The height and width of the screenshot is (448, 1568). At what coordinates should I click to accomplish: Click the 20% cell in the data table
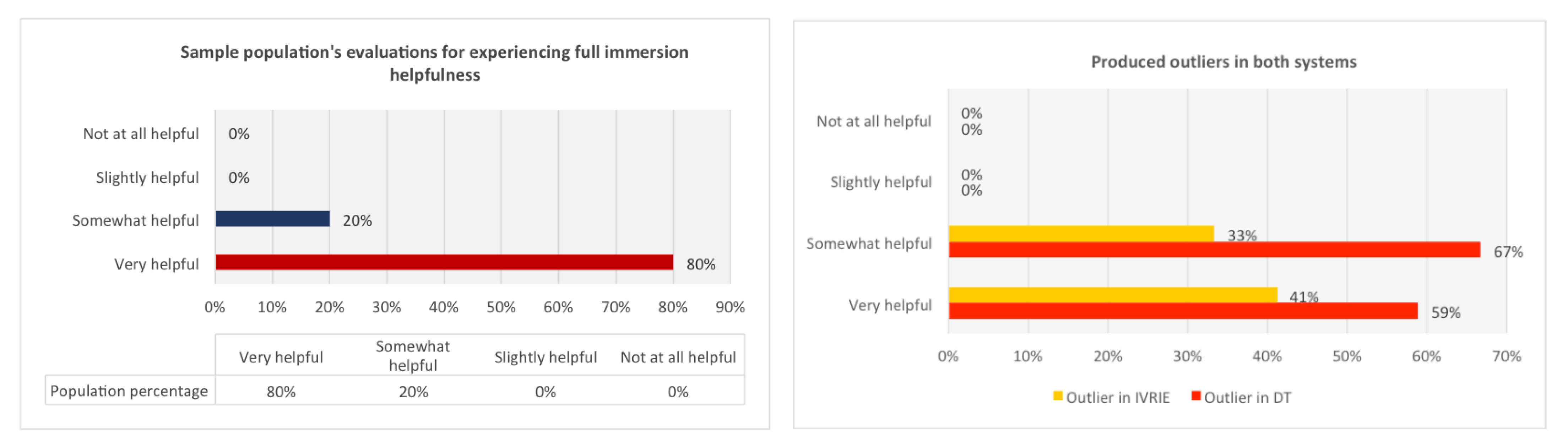click(x=413, y=392)
